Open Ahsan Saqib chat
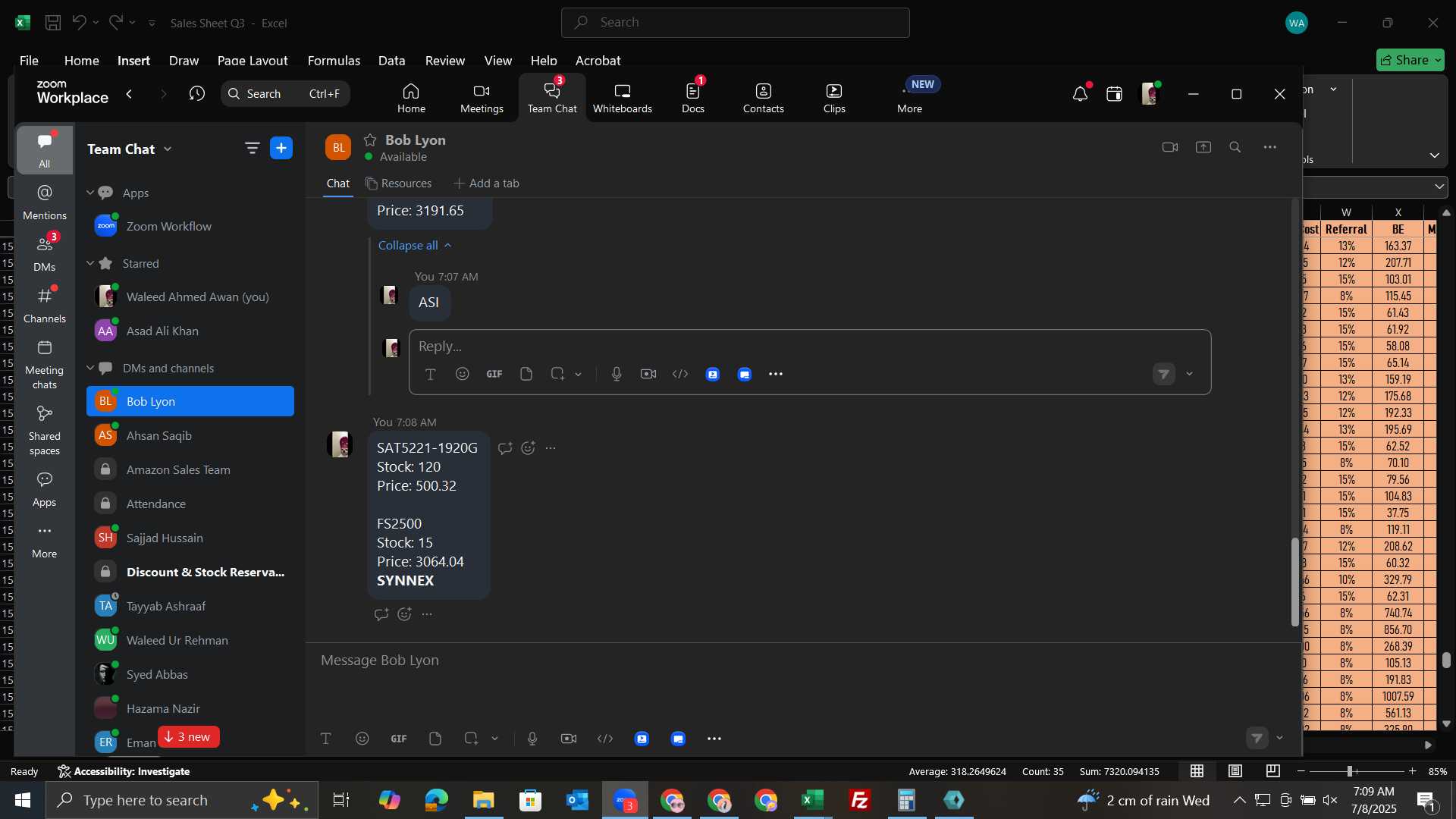Viewport: 1456px width, 819px height. click(190, 435)
